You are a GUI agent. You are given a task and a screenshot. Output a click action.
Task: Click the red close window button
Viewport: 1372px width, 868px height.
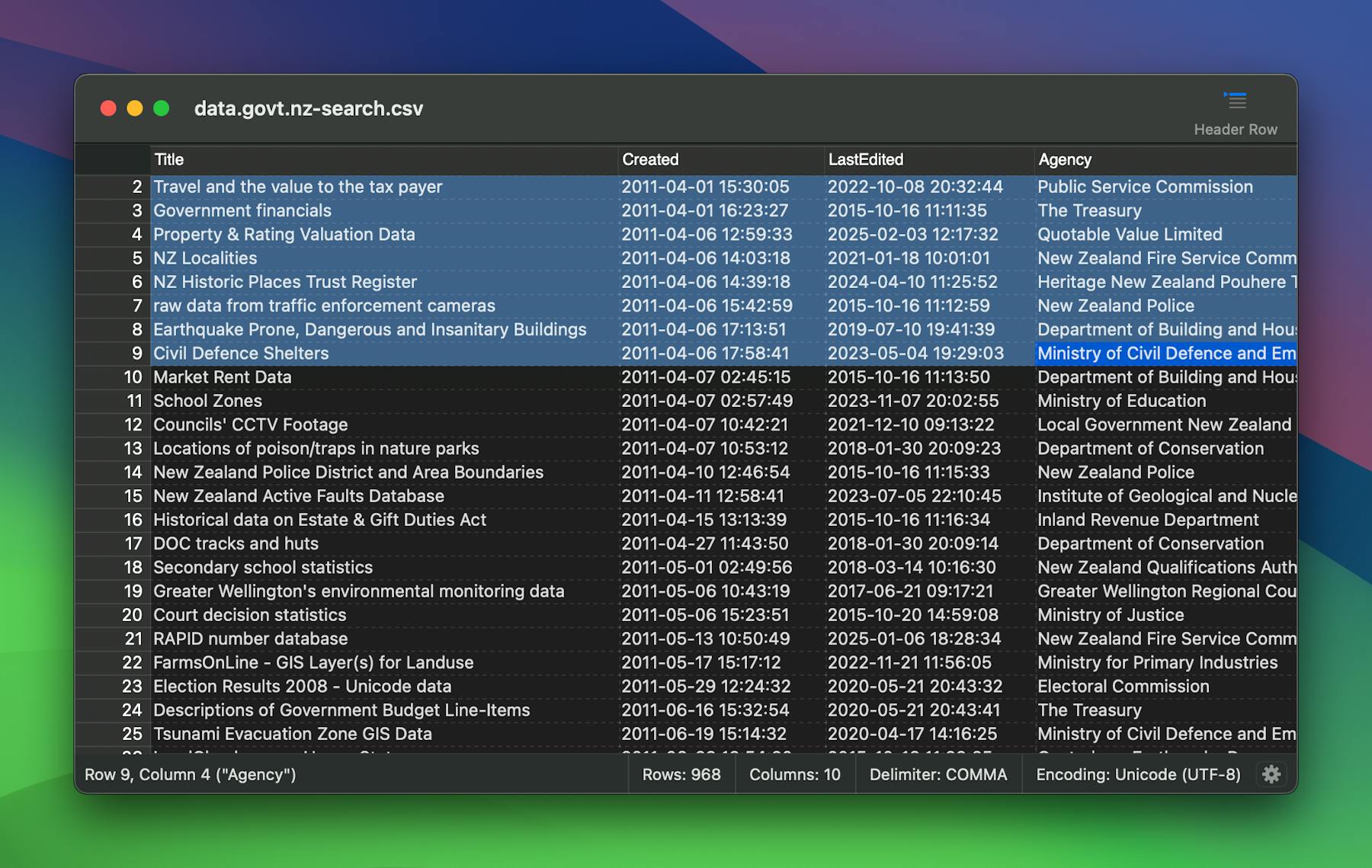coord(108,108)
